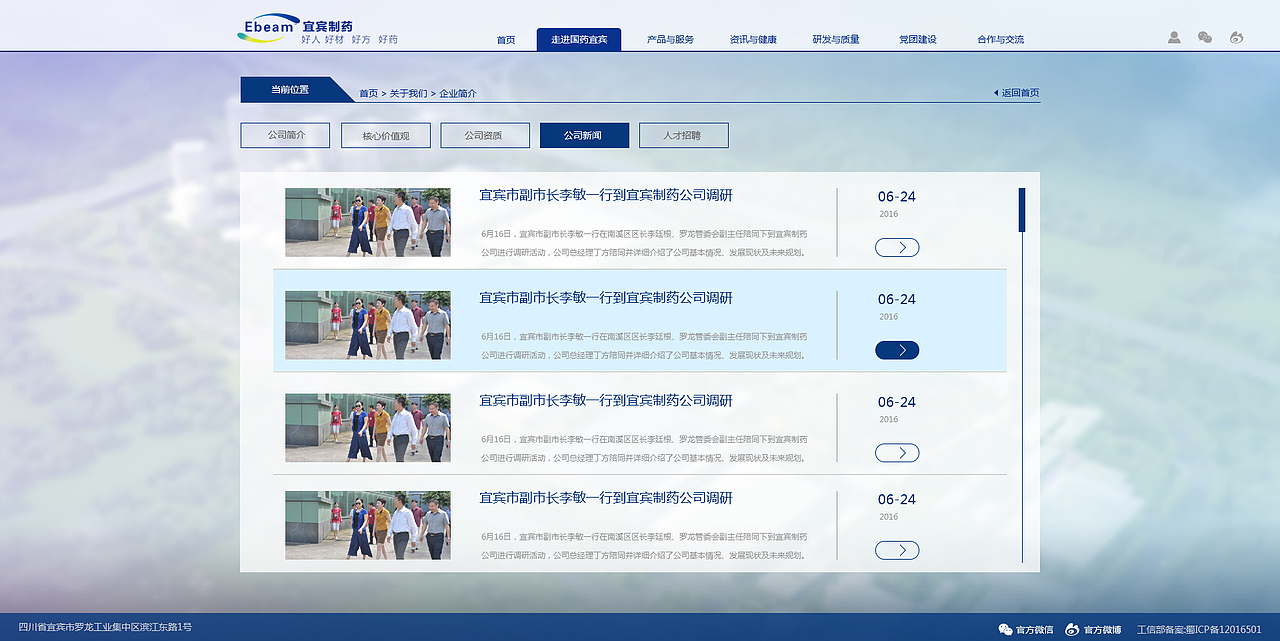Switch to 公司简介 tab
Image resolution: width=1280 pixels, height=641 pixels.
coord(285,135)
